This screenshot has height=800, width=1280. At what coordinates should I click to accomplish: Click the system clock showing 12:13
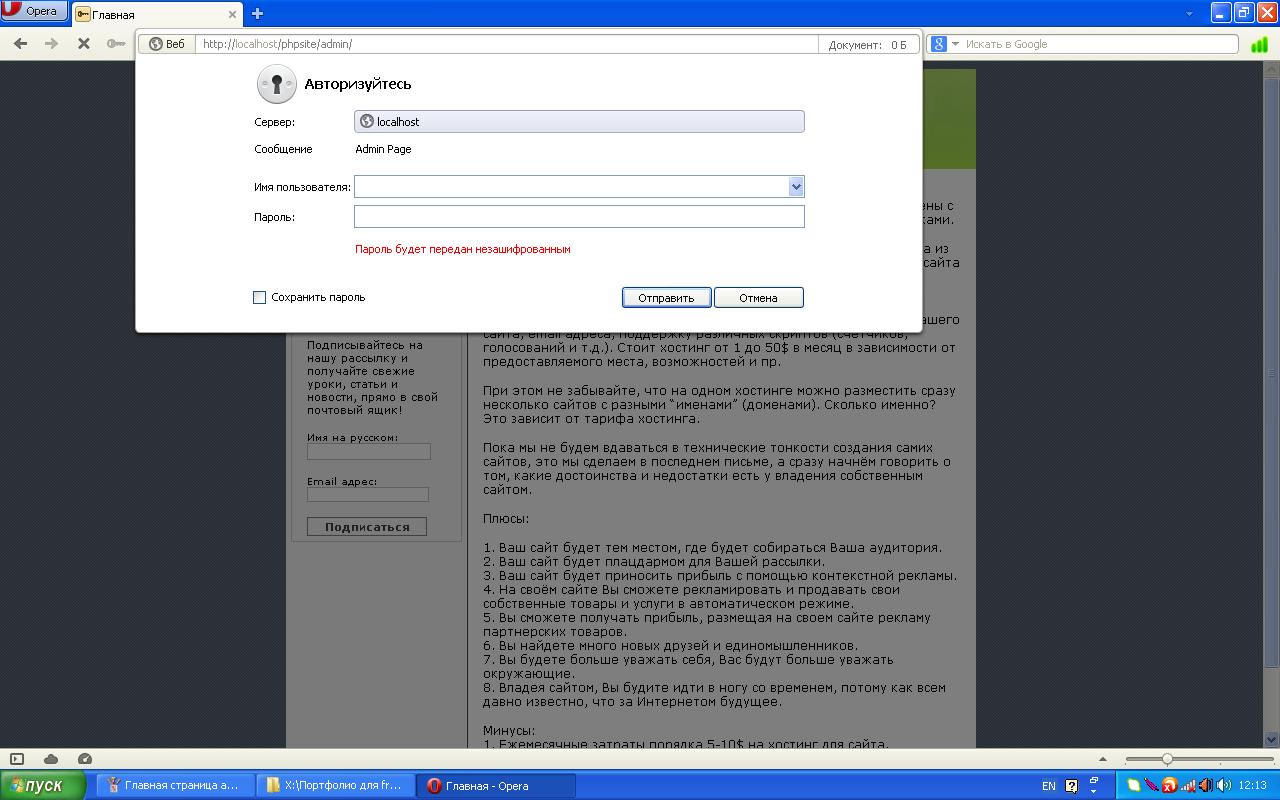[x=1253, y=786]
